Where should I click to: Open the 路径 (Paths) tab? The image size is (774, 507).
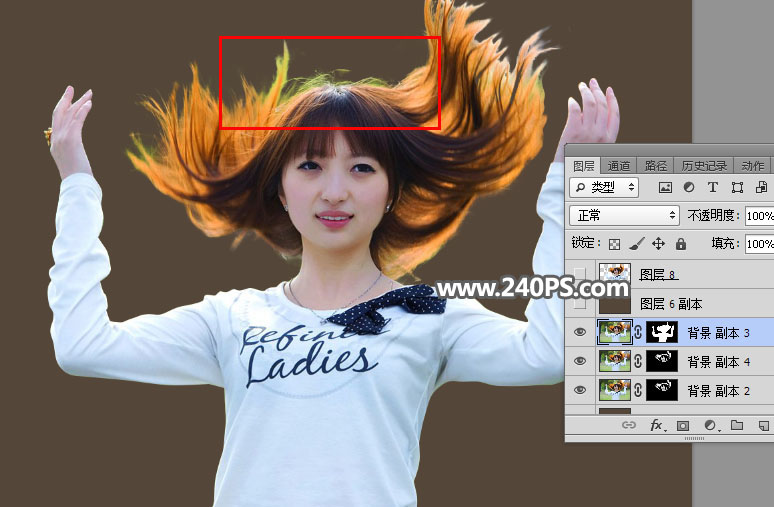click(x=656, y=166)
